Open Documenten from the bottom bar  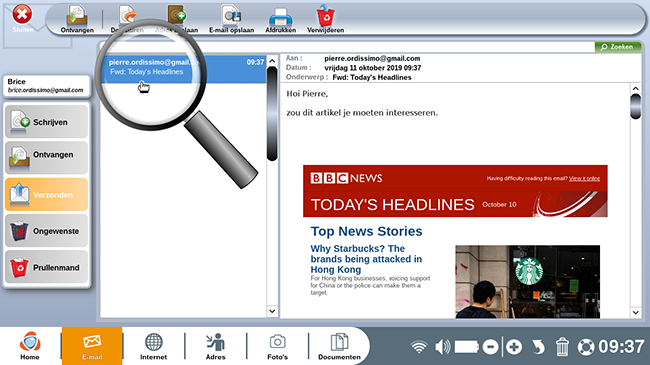point(339,346)
